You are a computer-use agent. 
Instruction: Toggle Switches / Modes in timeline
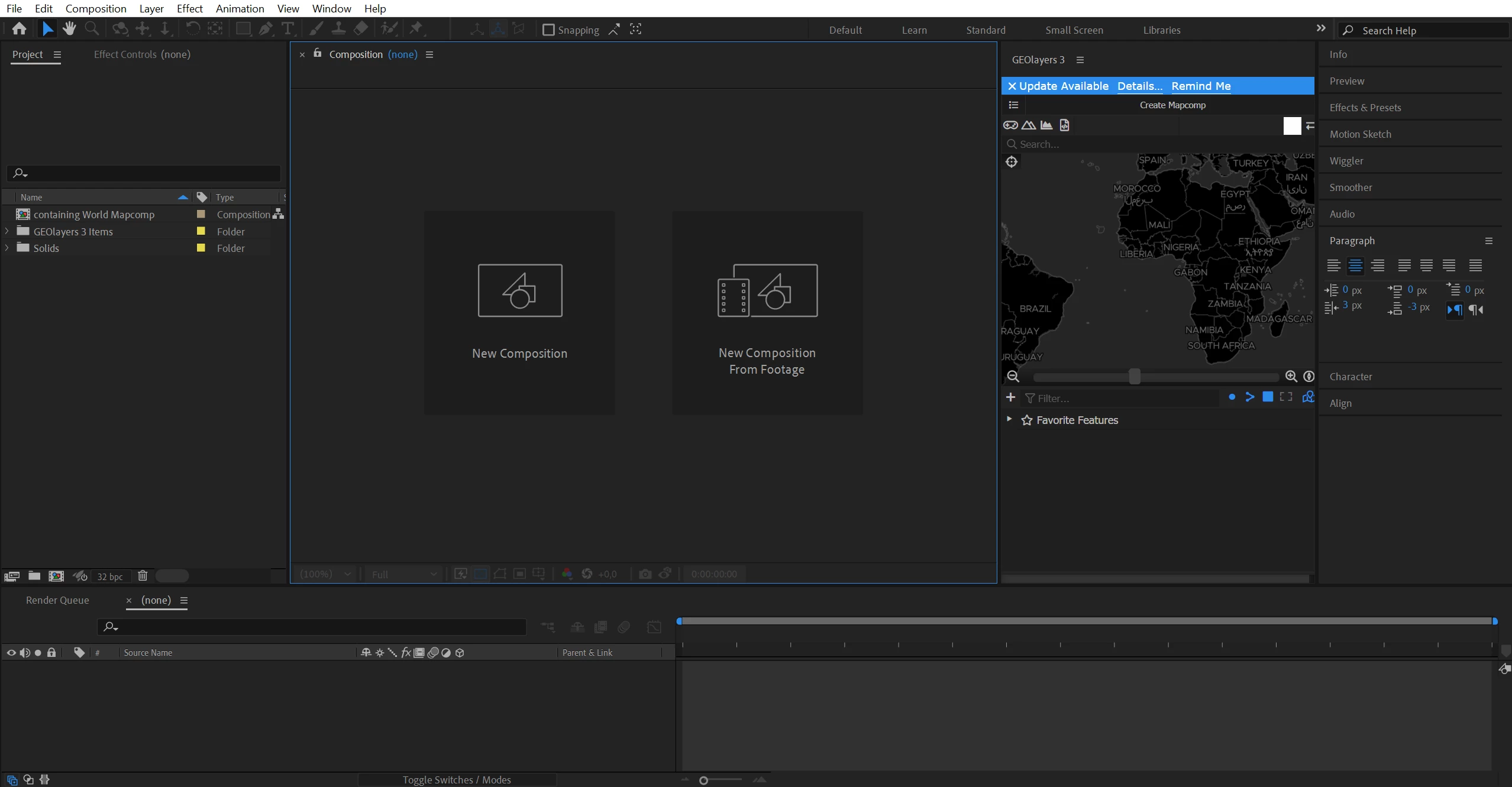click(x=456, y=780)
